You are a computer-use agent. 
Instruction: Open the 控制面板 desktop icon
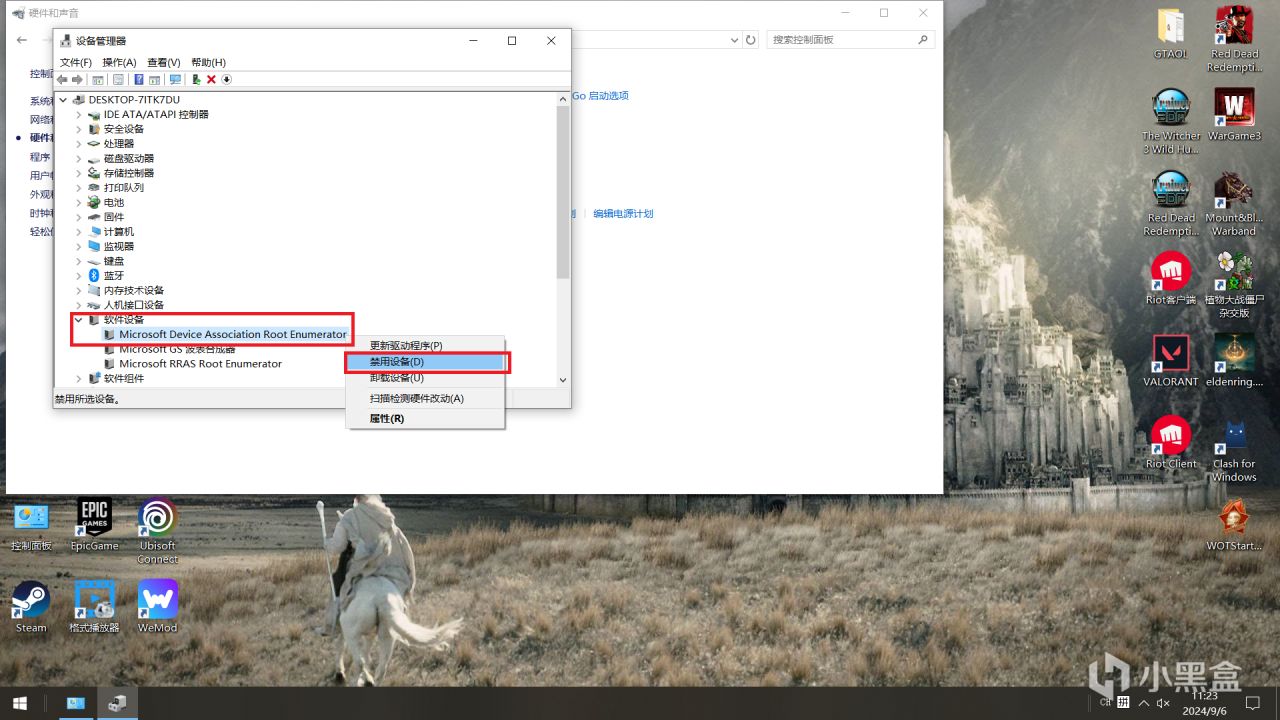click(x=31, y=525)
